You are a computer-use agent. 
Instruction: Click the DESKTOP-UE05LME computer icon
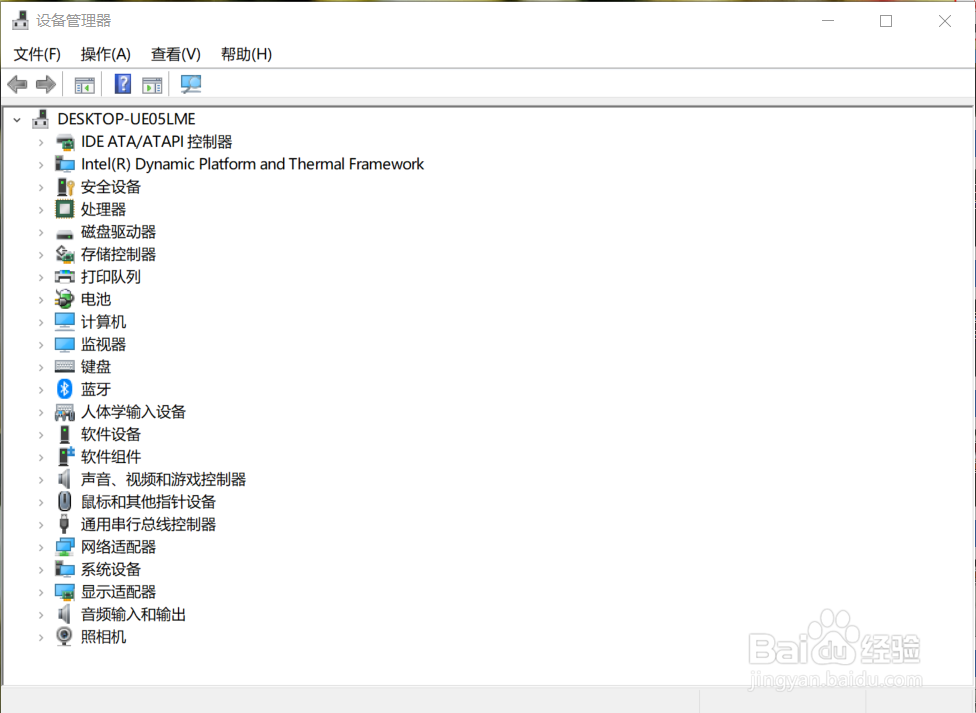40,119
